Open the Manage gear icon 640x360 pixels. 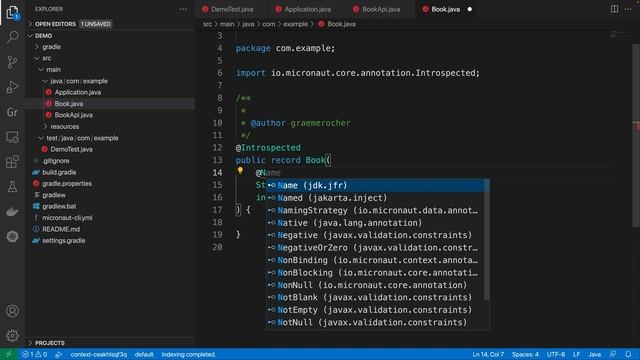[13, 336]
